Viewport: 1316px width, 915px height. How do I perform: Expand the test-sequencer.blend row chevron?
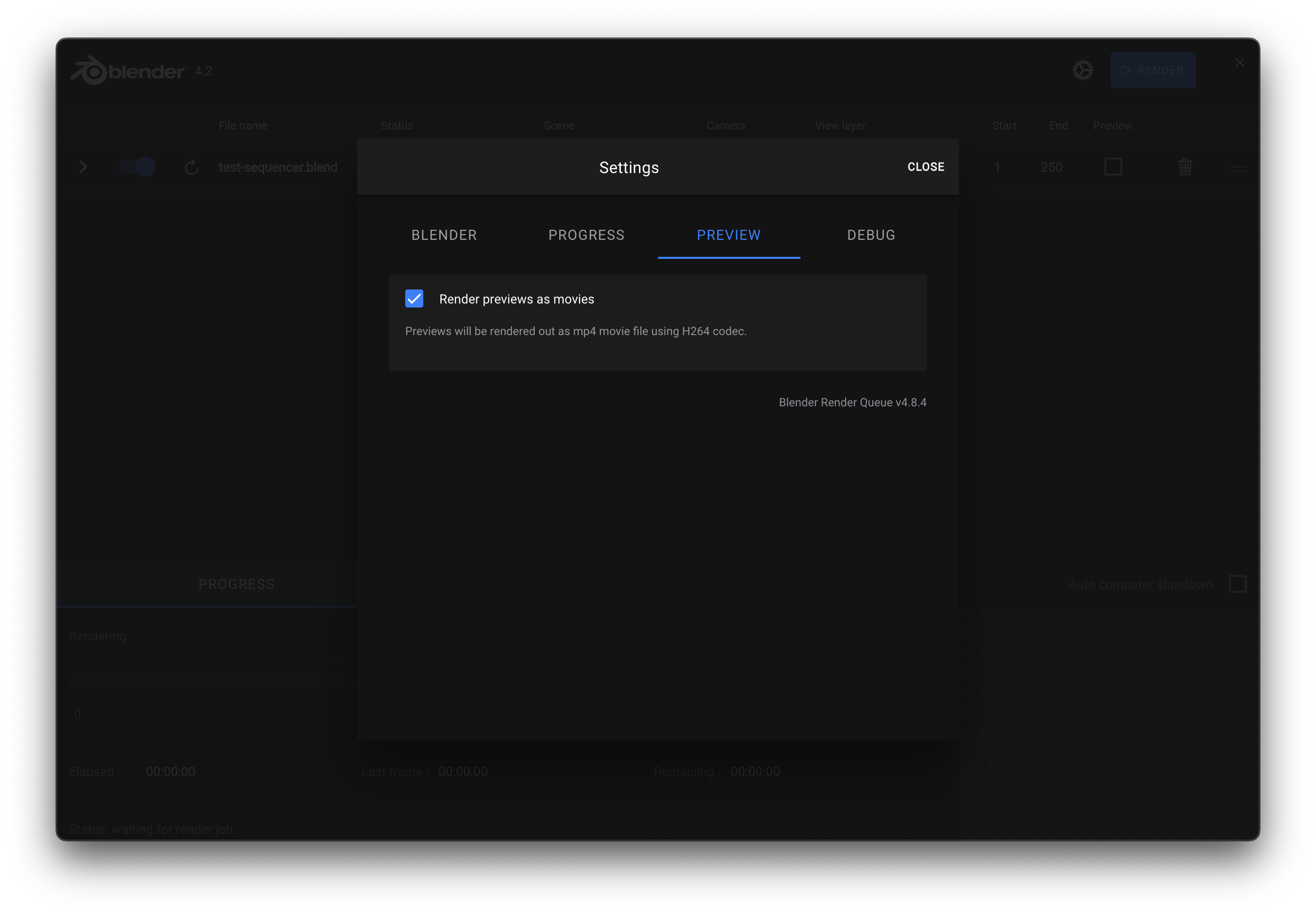point(83,167)
